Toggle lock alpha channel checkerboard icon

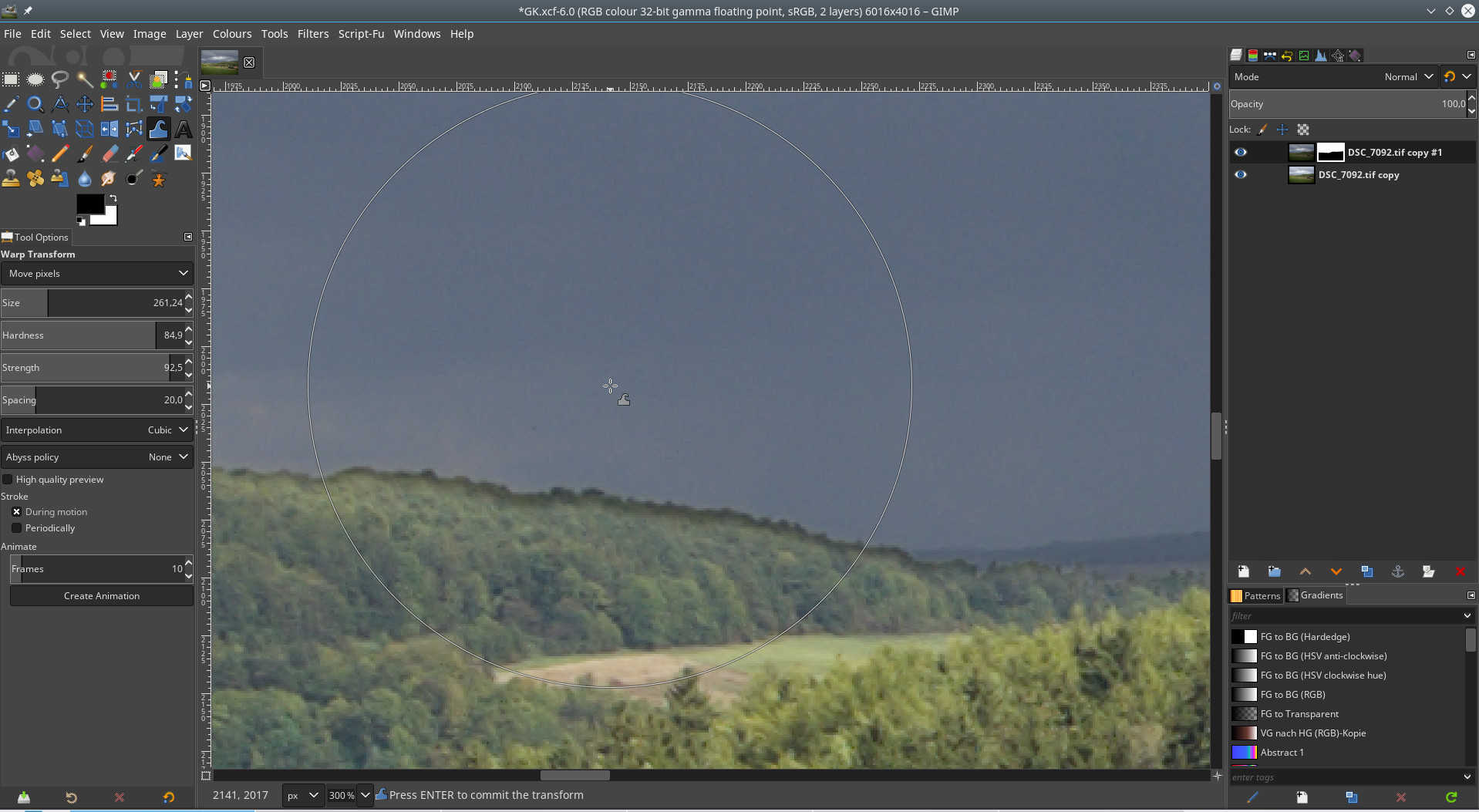coord(1303,130)
